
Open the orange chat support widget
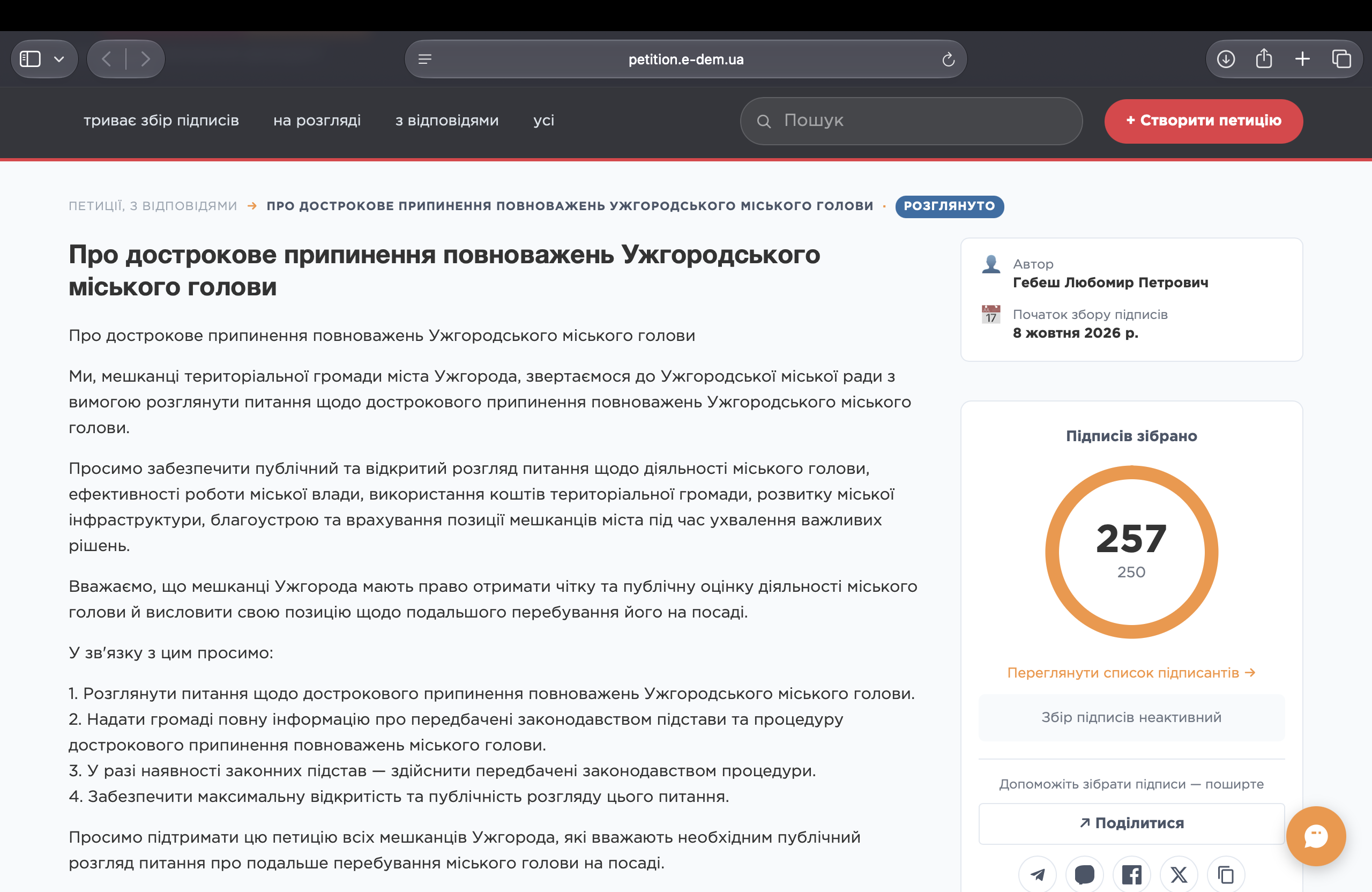[1316, 836]
